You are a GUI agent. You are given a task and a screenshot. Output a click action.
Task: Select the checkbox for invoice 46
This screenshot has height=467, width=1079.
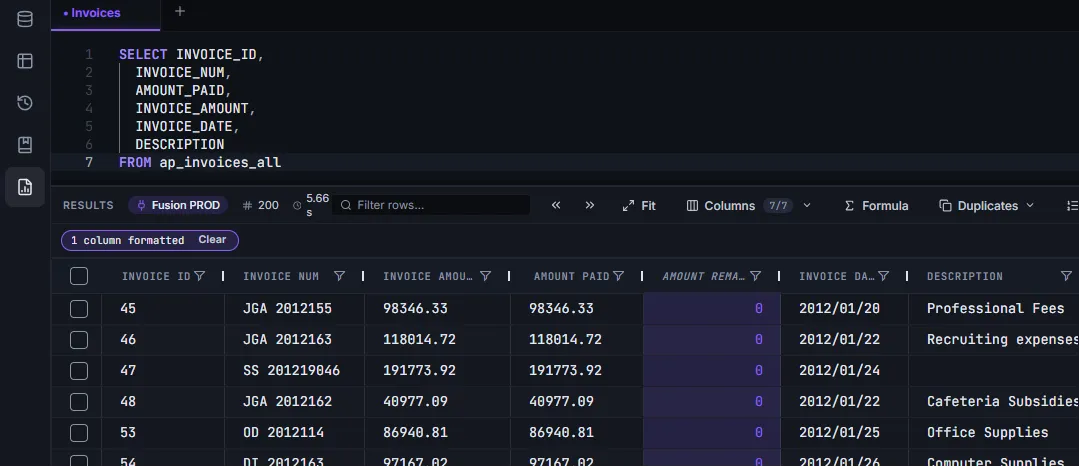click(x=79, y=340)
